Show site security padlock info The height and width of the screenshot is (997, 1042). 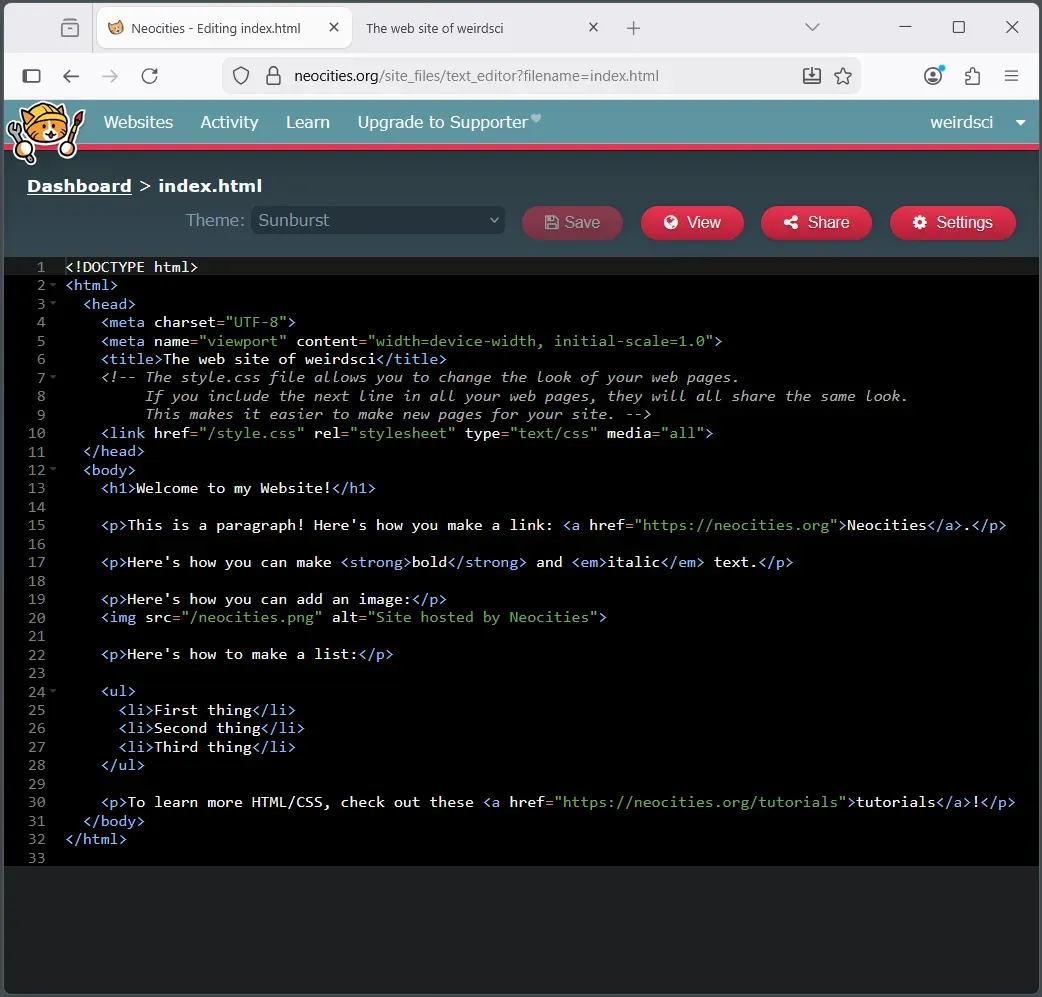coord(273,76)
